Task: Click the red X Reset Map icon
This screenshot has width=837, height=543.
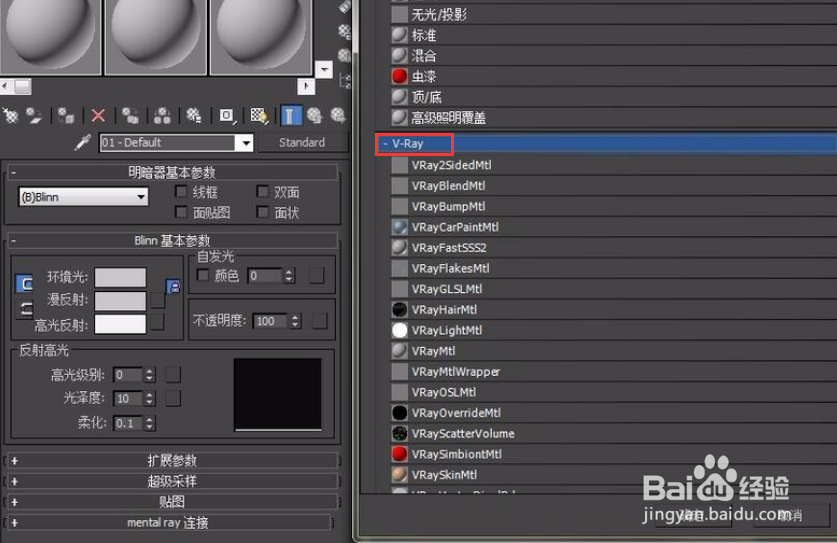Action: [x=98, y=115]
